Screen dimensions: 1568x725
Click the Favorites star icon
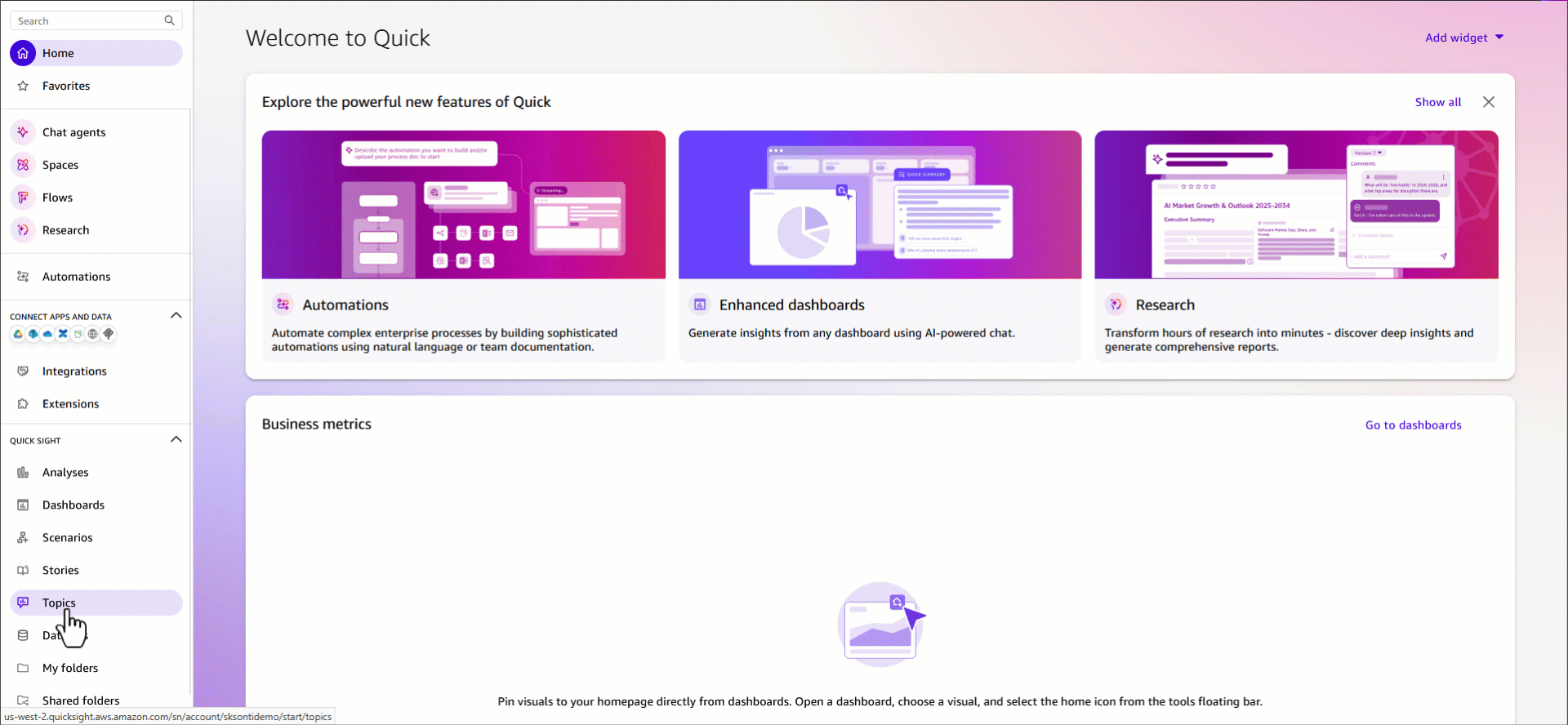point(23,86)
